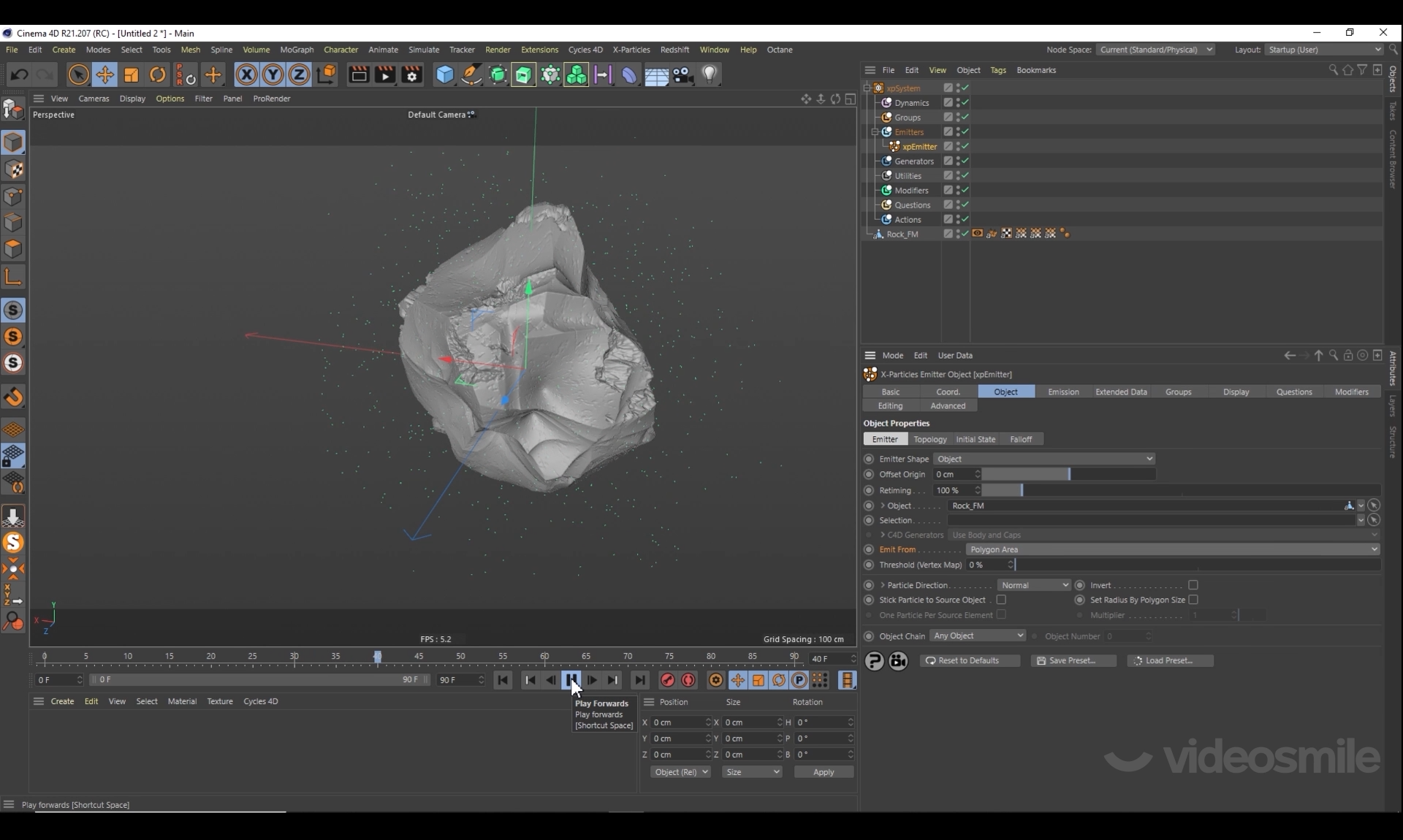Enable the Invert checkbox
Screen dimensions: 1403x840
[x=1193, y=585]
